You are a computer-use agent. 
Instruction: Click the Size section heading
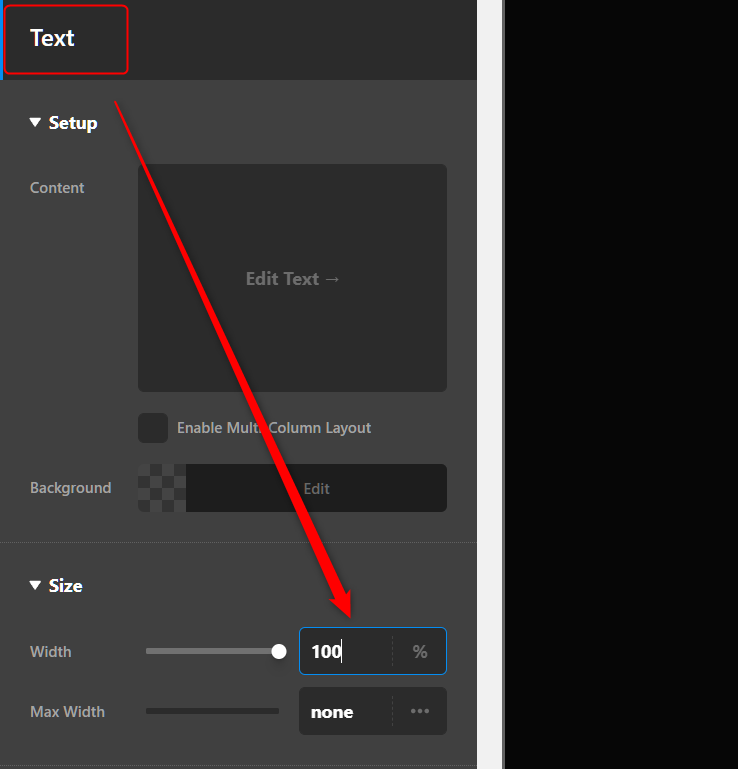pos(65,585)
